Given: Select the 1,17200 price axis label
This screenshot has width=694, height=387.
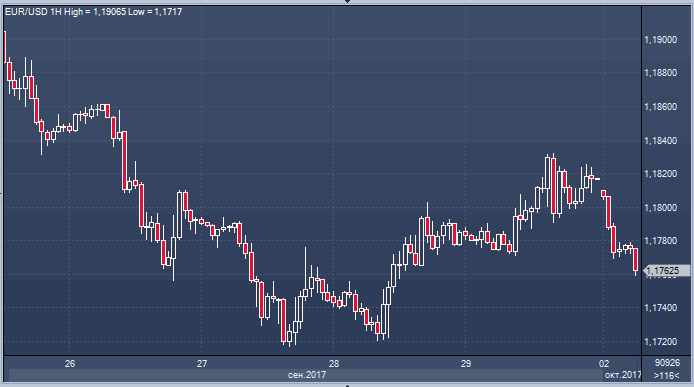Looking at the screenshot, I should pos(661,342).
